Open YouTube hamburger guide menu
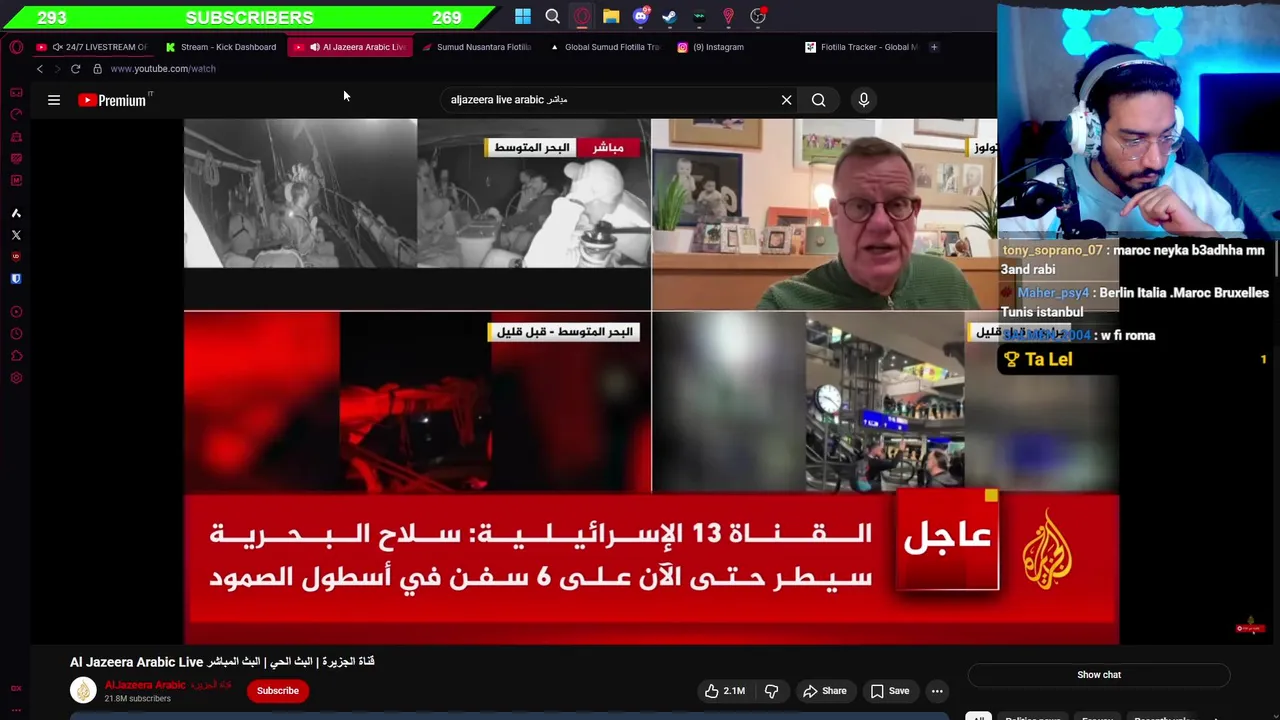The width and height of the screenshot is (1280, 720). pos(54,100)
